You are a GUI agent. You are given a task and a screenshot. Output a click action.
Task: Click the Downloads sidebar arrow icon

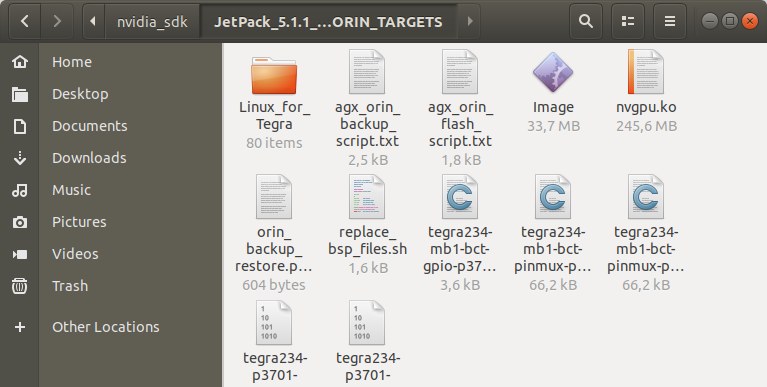click(x=20, y=158)
